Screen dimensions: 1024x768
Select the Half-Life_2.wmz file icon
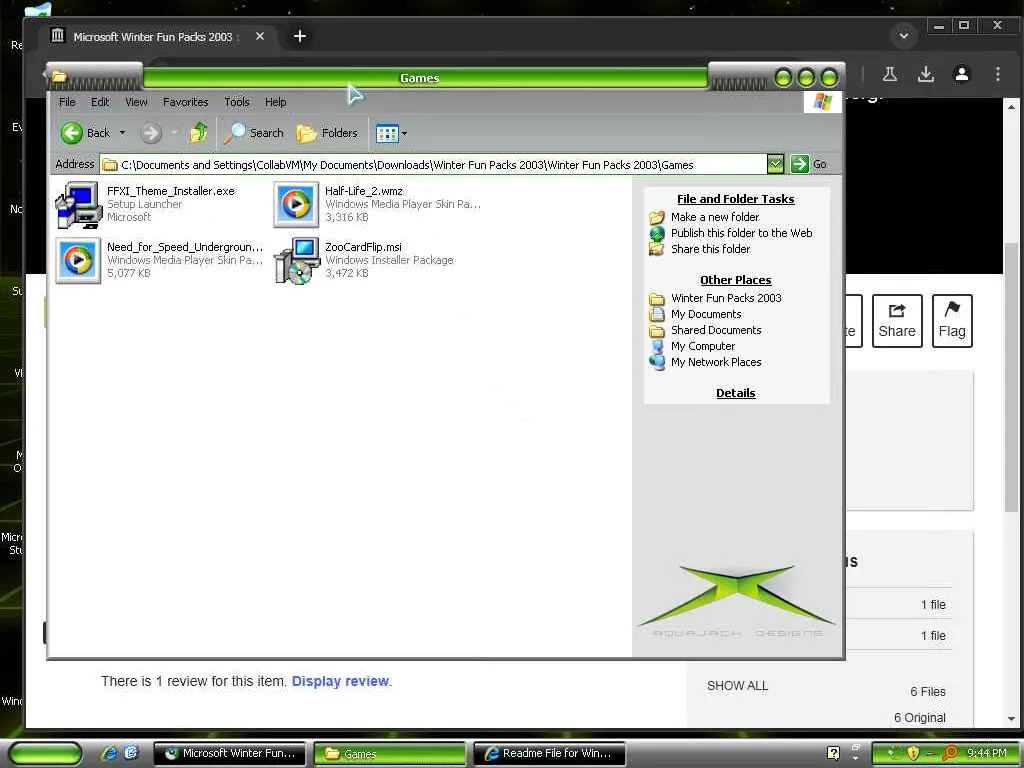pyautogui.click(x=296, y=205)
